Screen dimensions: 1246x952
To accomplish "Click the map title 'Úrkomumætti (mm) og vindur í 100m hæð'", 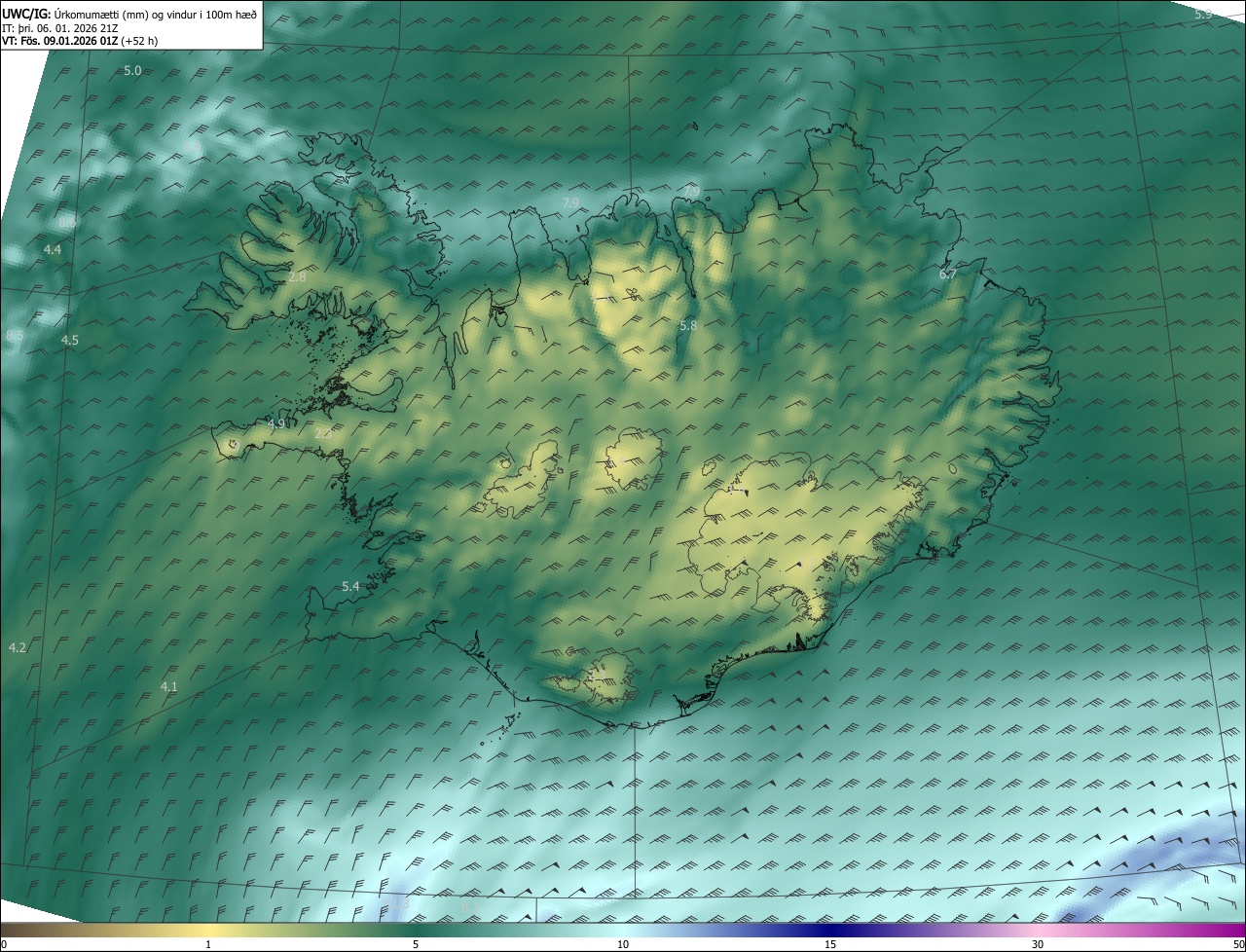I will pyautogui.click(x=155, y=13).
